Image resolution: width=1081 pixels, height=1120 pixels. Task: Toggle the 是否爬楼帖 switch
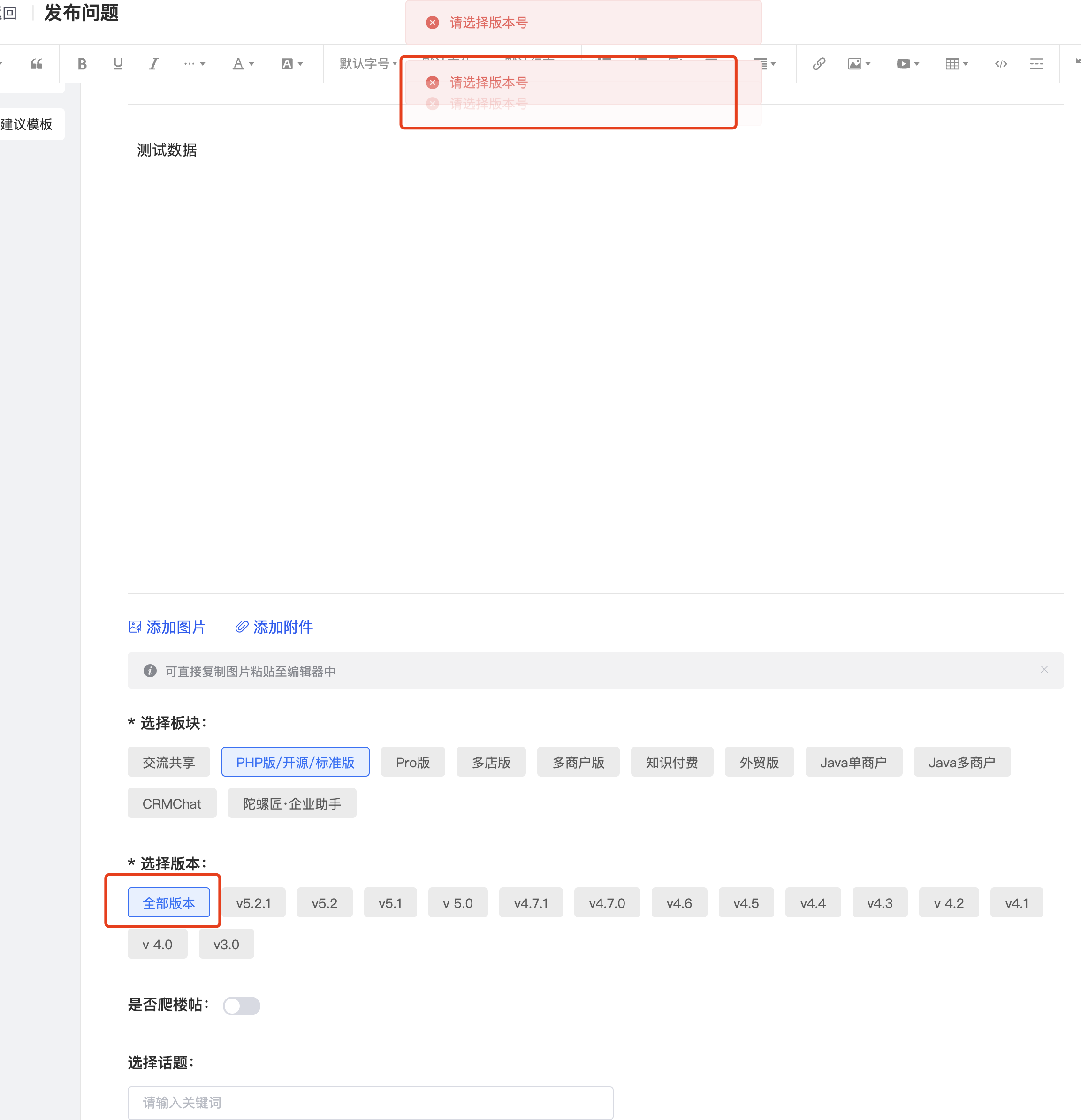[x=241, y=1006]
